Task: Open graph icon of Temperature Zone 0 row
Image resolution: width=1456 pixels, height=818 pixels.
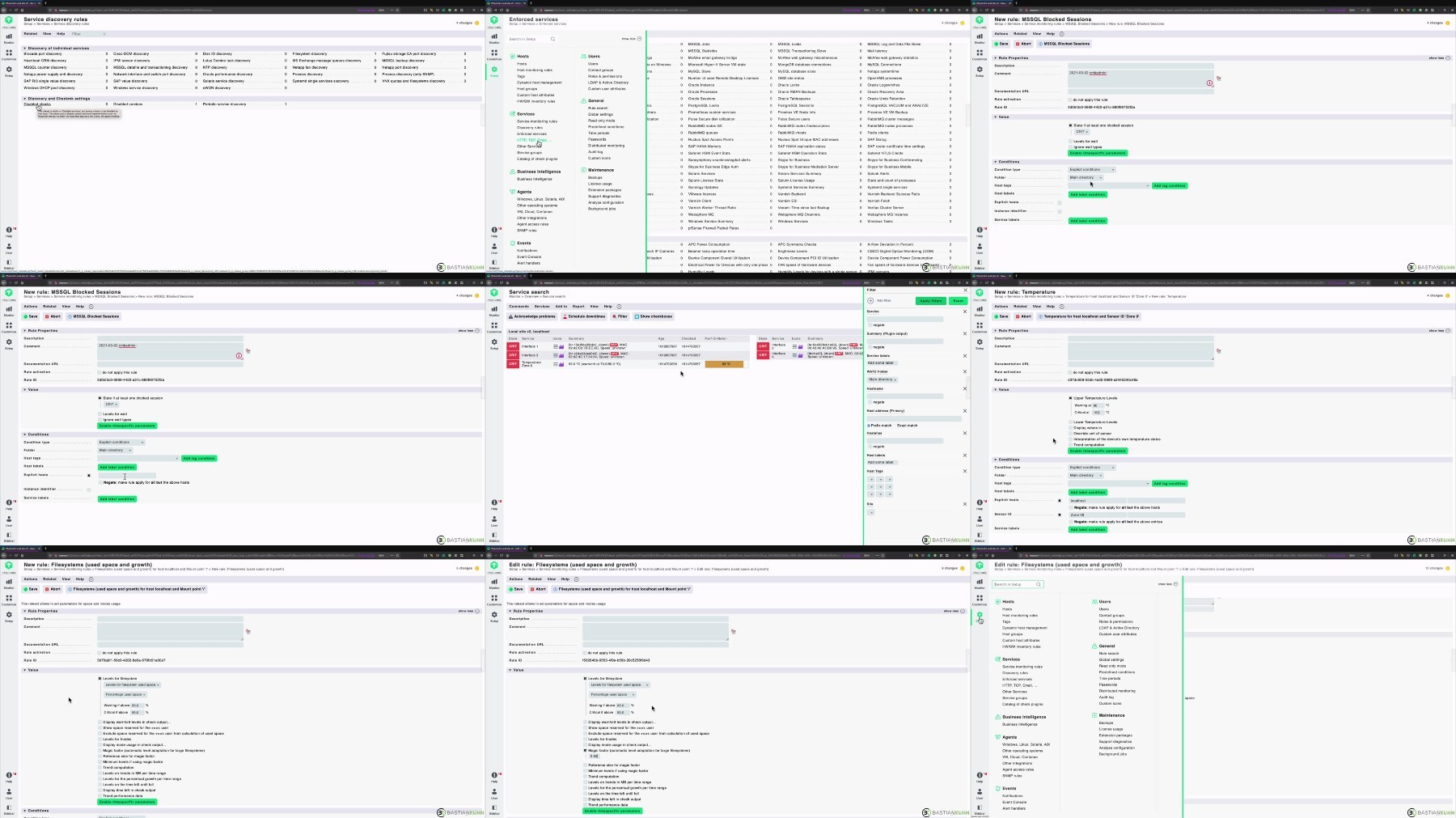Action: tap(561, 364)
